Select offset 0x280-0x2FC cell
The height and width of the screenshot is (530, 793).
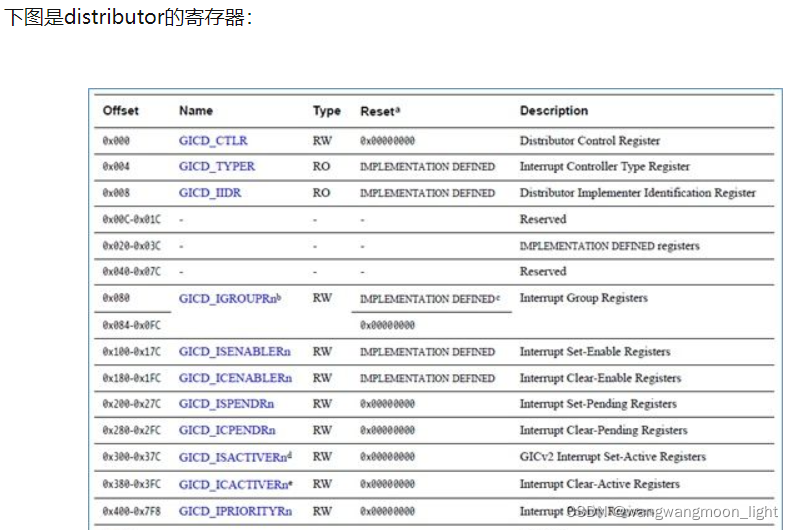coord(131,430)
